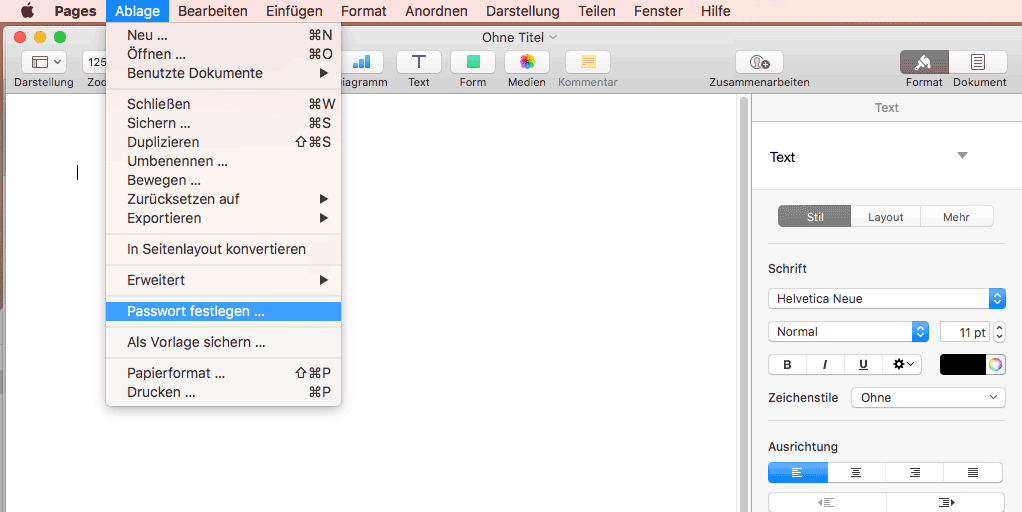Show the Format inspector

(x=924, y=62)
